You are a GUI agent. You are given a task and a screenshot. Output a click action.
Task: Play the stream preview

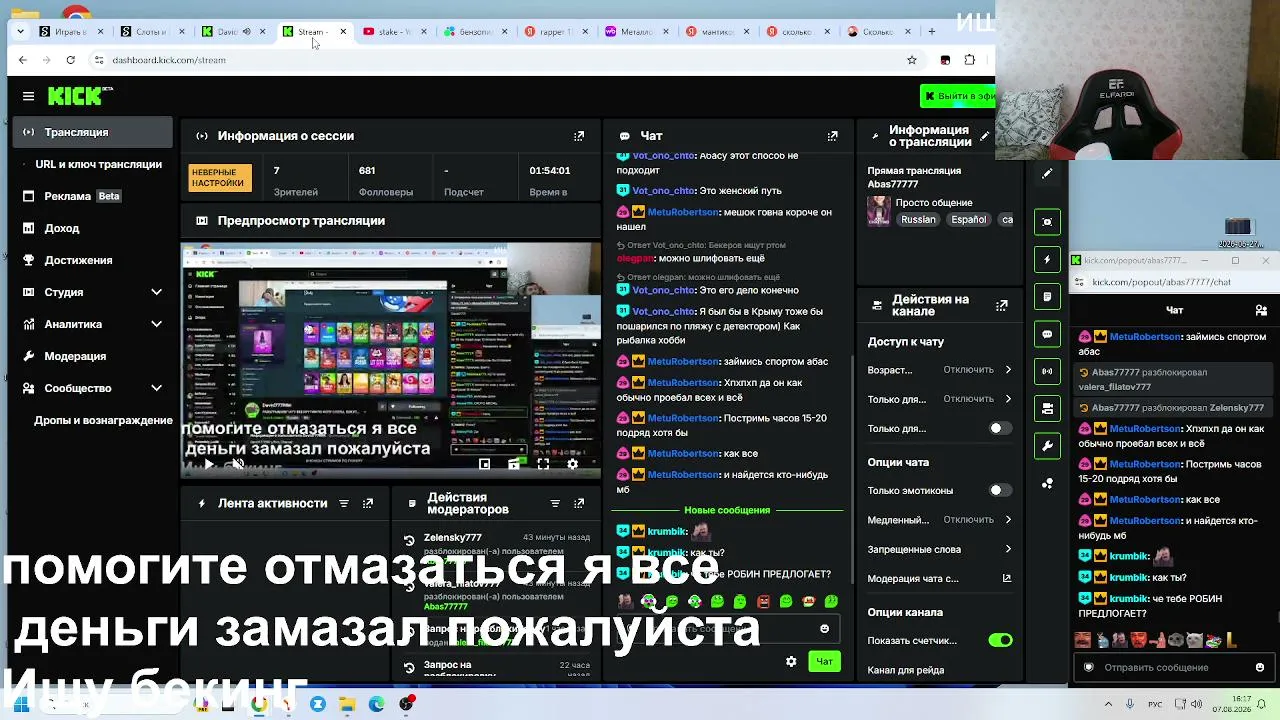[x=208, y=464]
